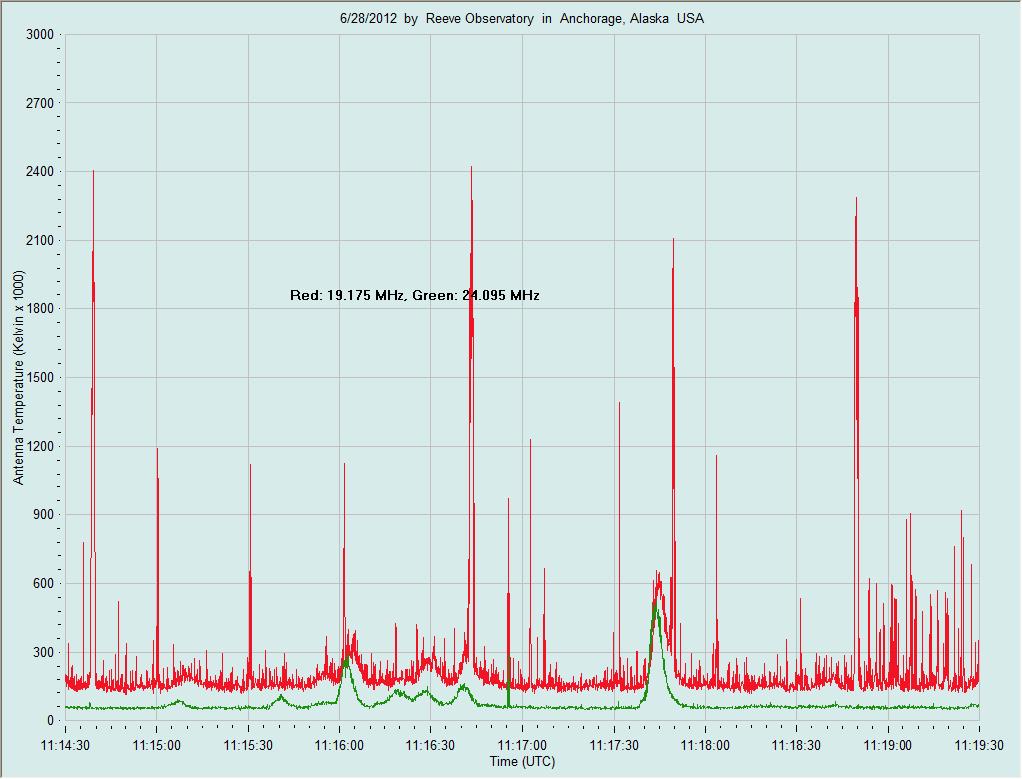Click the y-axis tick label 0
This screenshot has width=1022, height=779.
[x=50, y=721]
